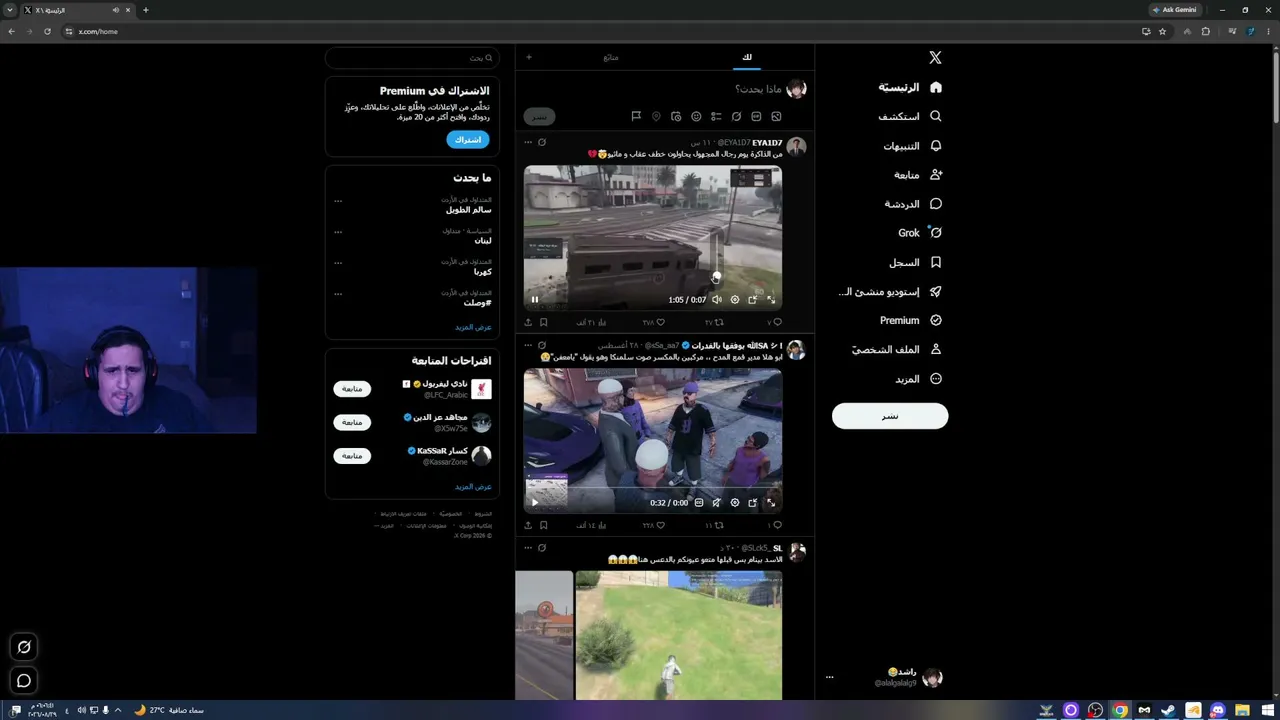Unmute the xSa_aa7 video
Screen dimensions: 1280x720
[x=717, y=502]
